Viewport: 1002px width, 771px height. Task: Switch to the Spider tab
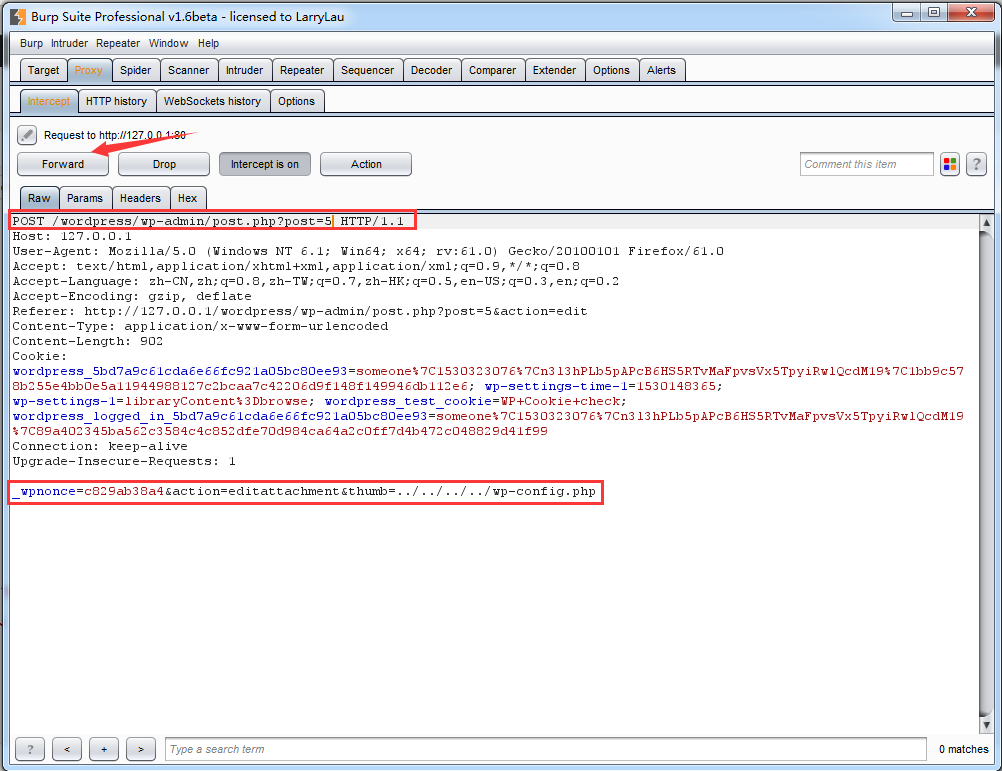click(x=135, y=70)
